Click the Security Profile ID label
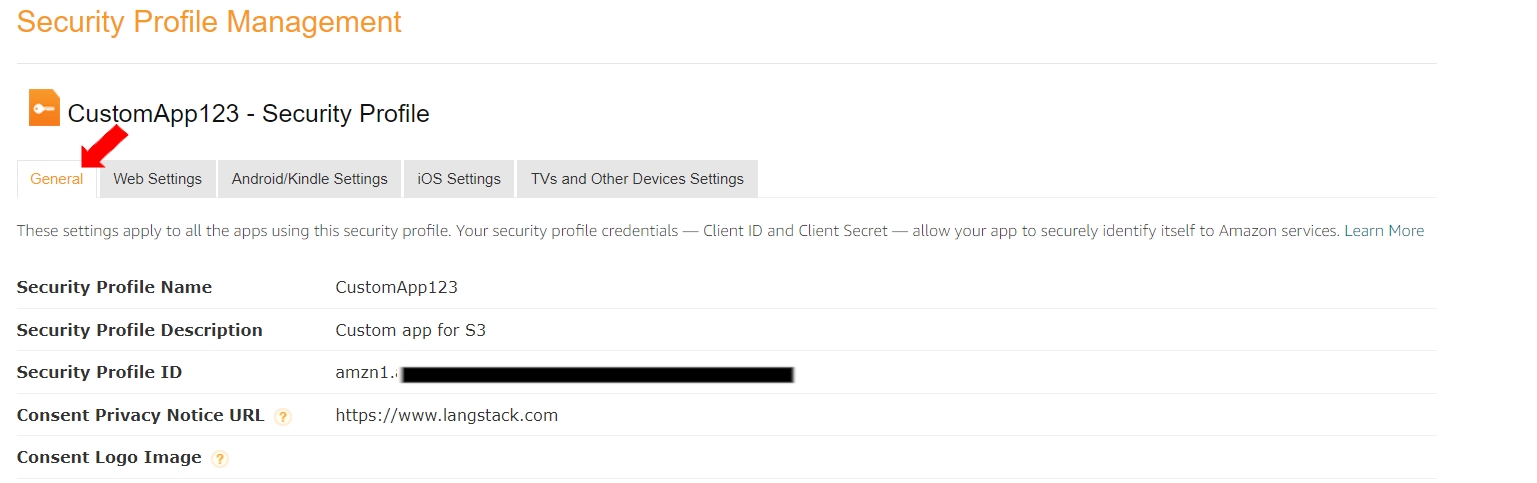Image resolution: width=1537 pixels, height=483 pixels. tap(99, 373)
